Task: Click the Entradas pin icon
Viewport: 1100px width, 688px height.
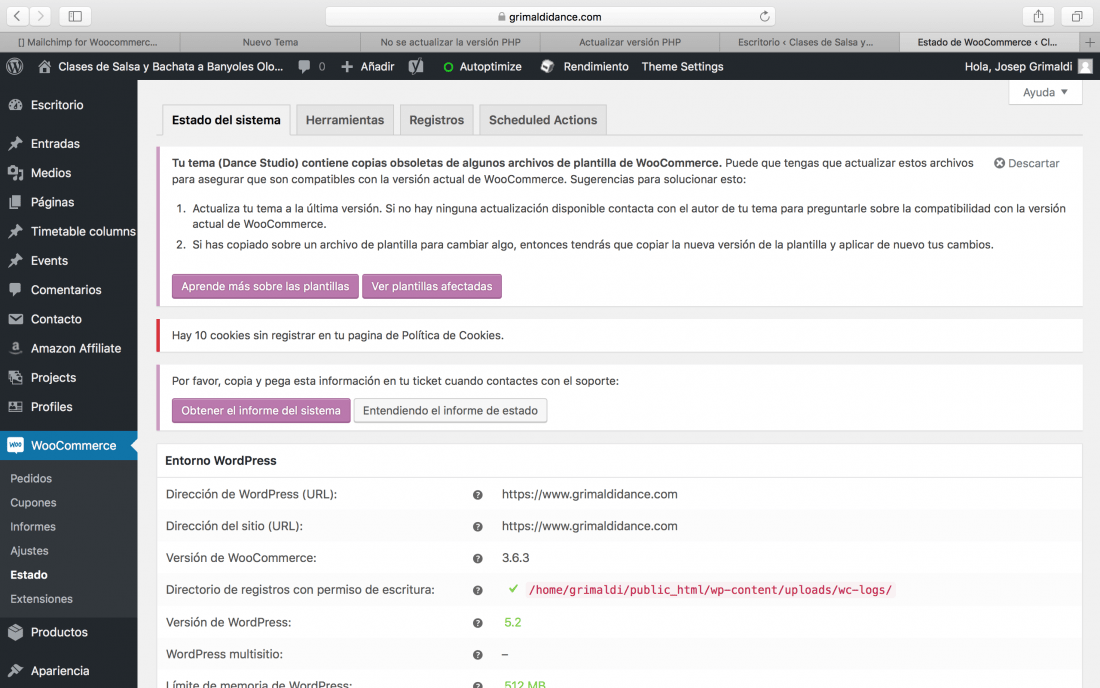Action: coord(15,144)
